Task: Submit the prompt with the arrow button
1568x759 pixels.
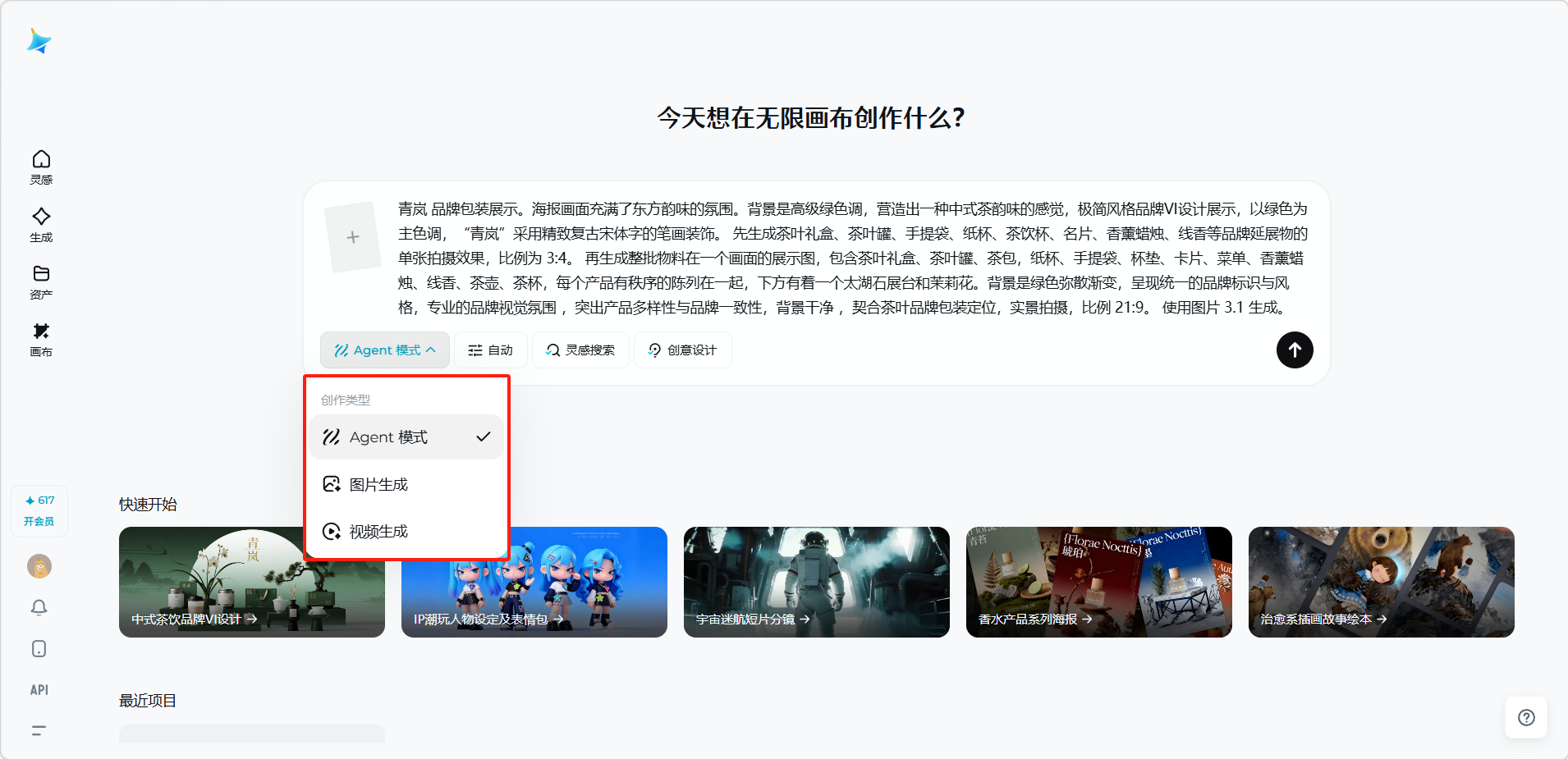Action: (1294, 350)
